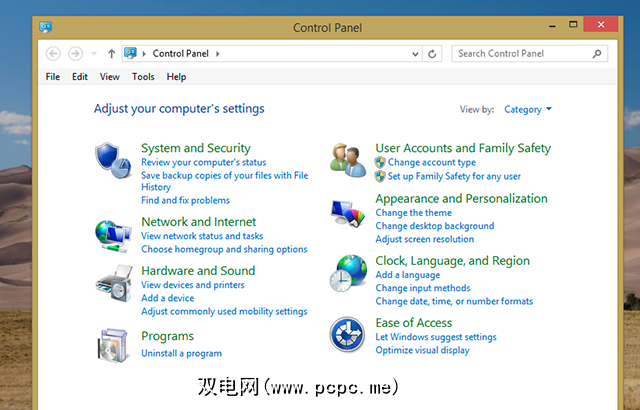
Task: Click Change desktop background
Action: 435,226
